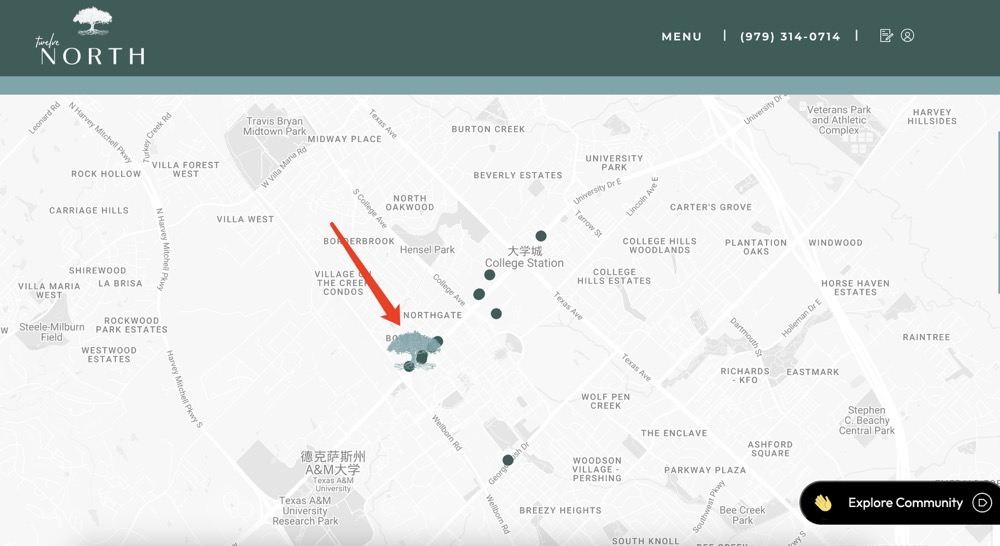Call the (979) 314-0714 phone link
Viewport: 1000px width, 546px height.
pyautogui.click(x=790, y=37)
